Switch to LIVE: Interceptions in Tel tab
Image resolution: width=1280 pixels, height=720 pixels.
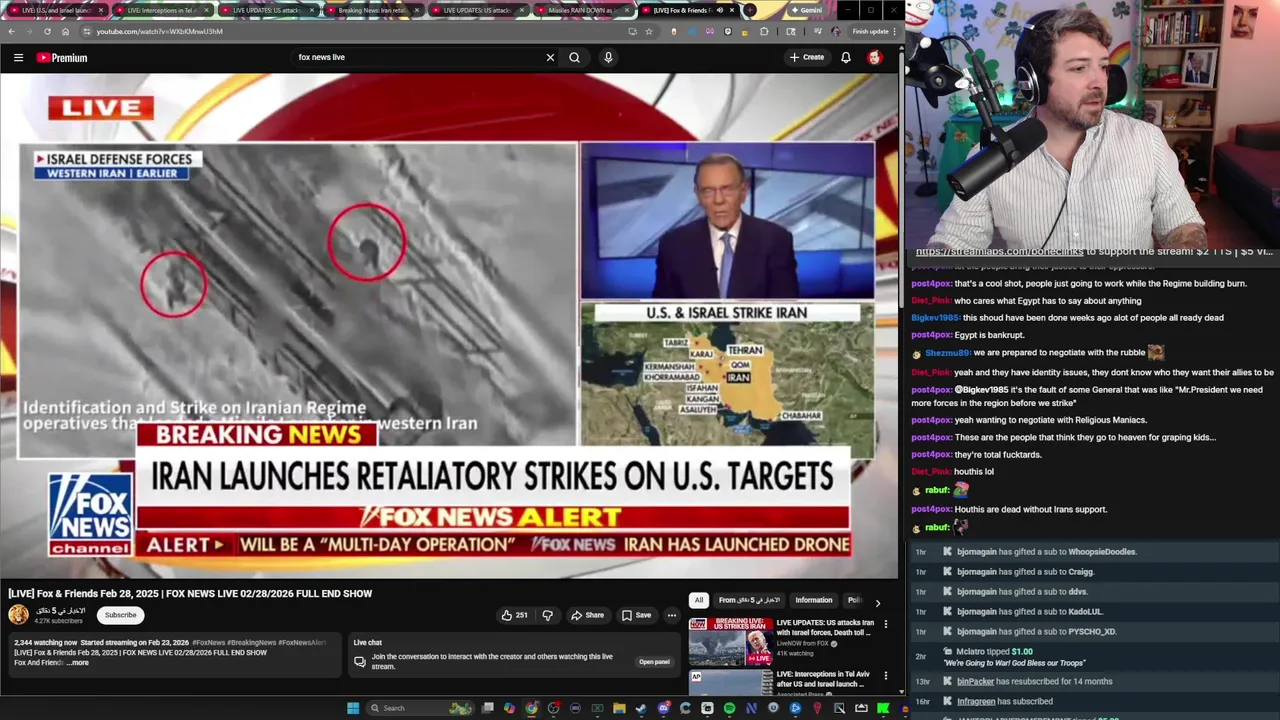click(161, 10)
